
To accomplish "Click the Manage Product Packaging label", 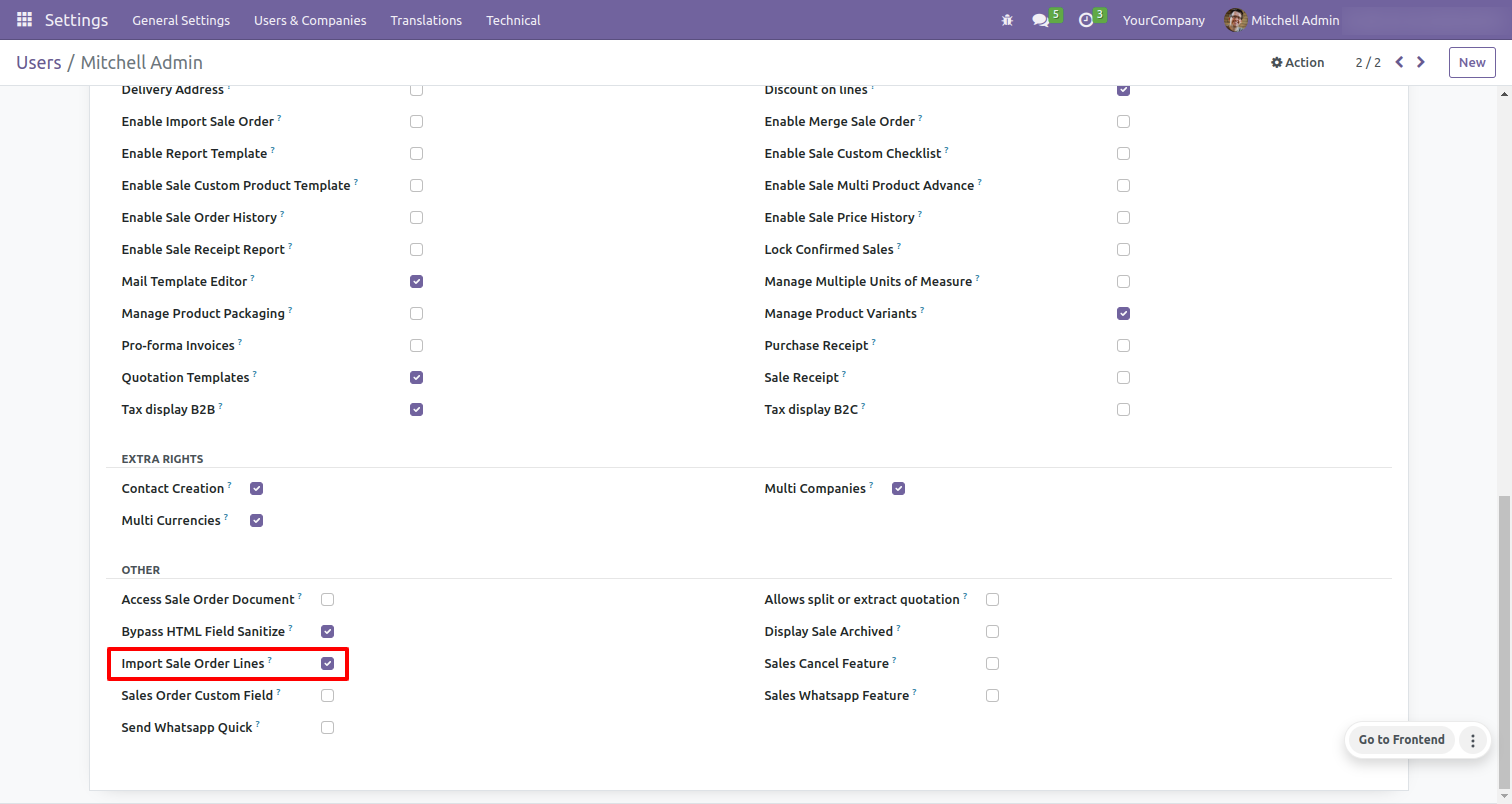I will point(203,313).
